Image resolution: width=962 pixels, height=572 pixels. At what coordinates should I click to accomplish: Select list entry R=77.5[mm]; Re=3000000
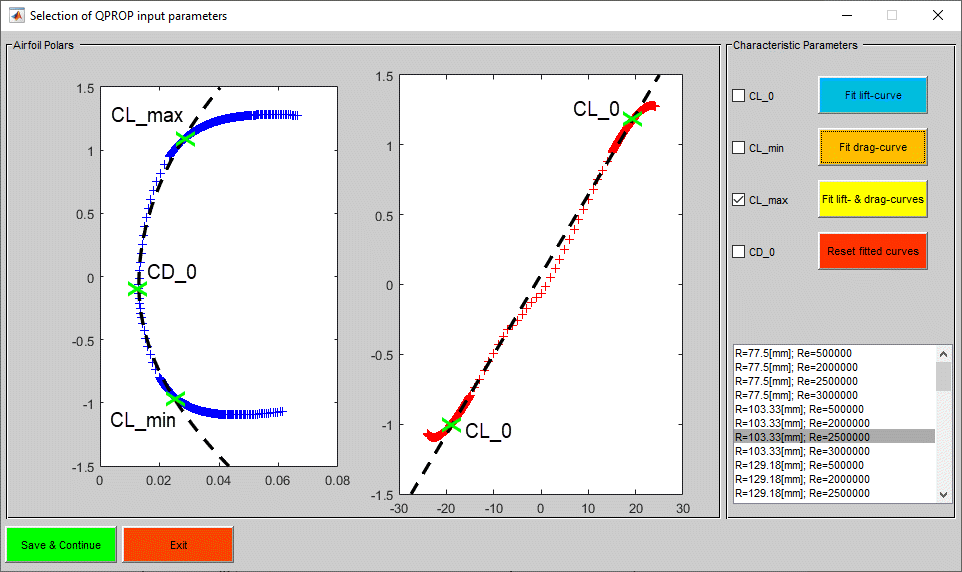coord(834,396)
